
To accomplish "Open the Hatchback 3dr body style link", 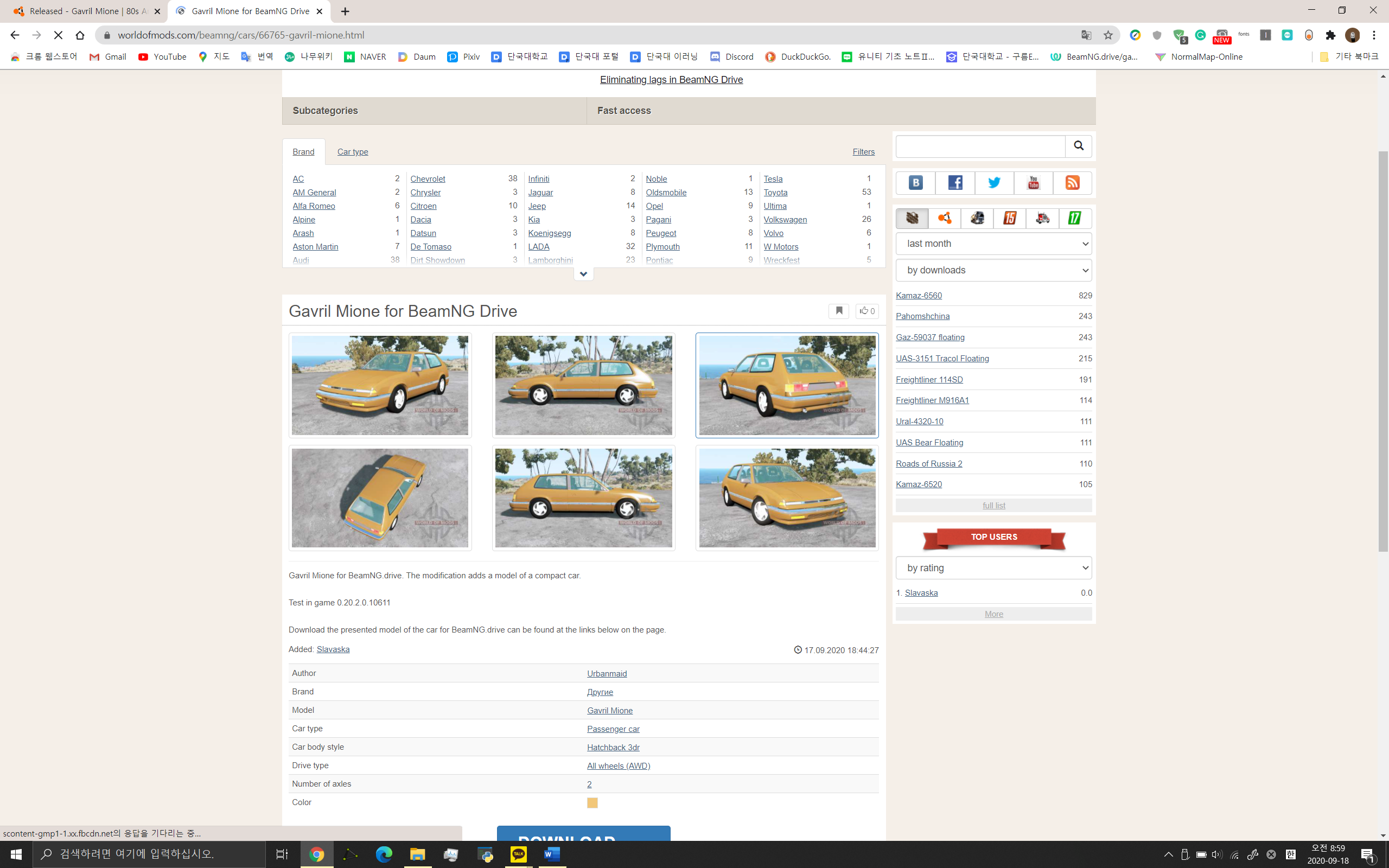I will click(x=613, y=747).
